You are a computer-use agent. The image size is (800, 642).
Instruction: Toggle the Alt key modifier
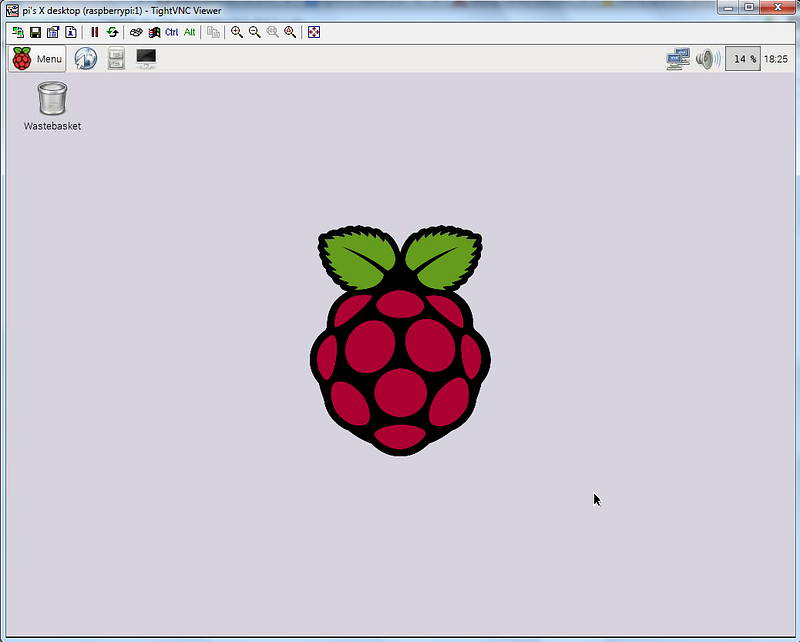(x=190, y=32)
